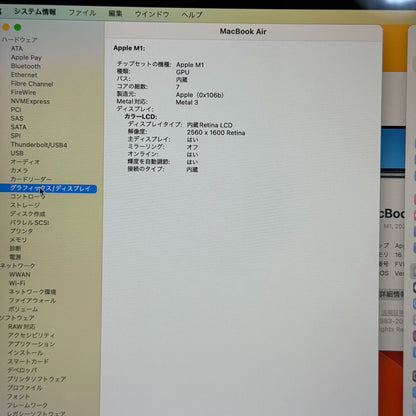Select FireWire in the sidebar

23,92
